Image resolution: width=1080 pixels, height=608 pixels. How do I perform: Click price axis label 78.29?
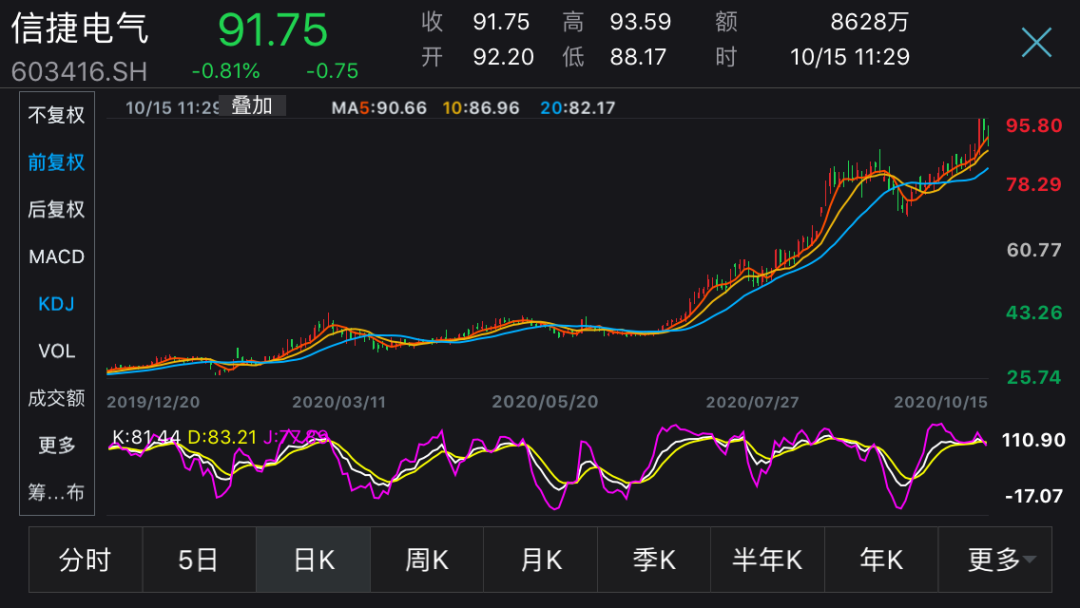click(1034, 185)
